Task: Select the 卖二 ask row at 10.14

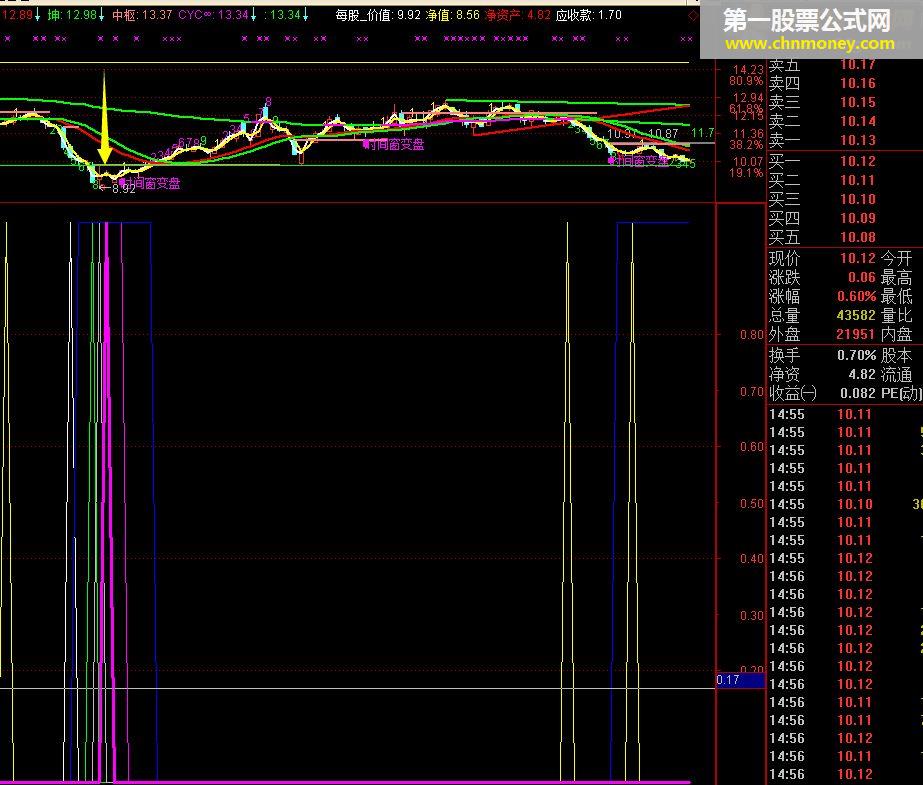Action: tap(845, 121)
